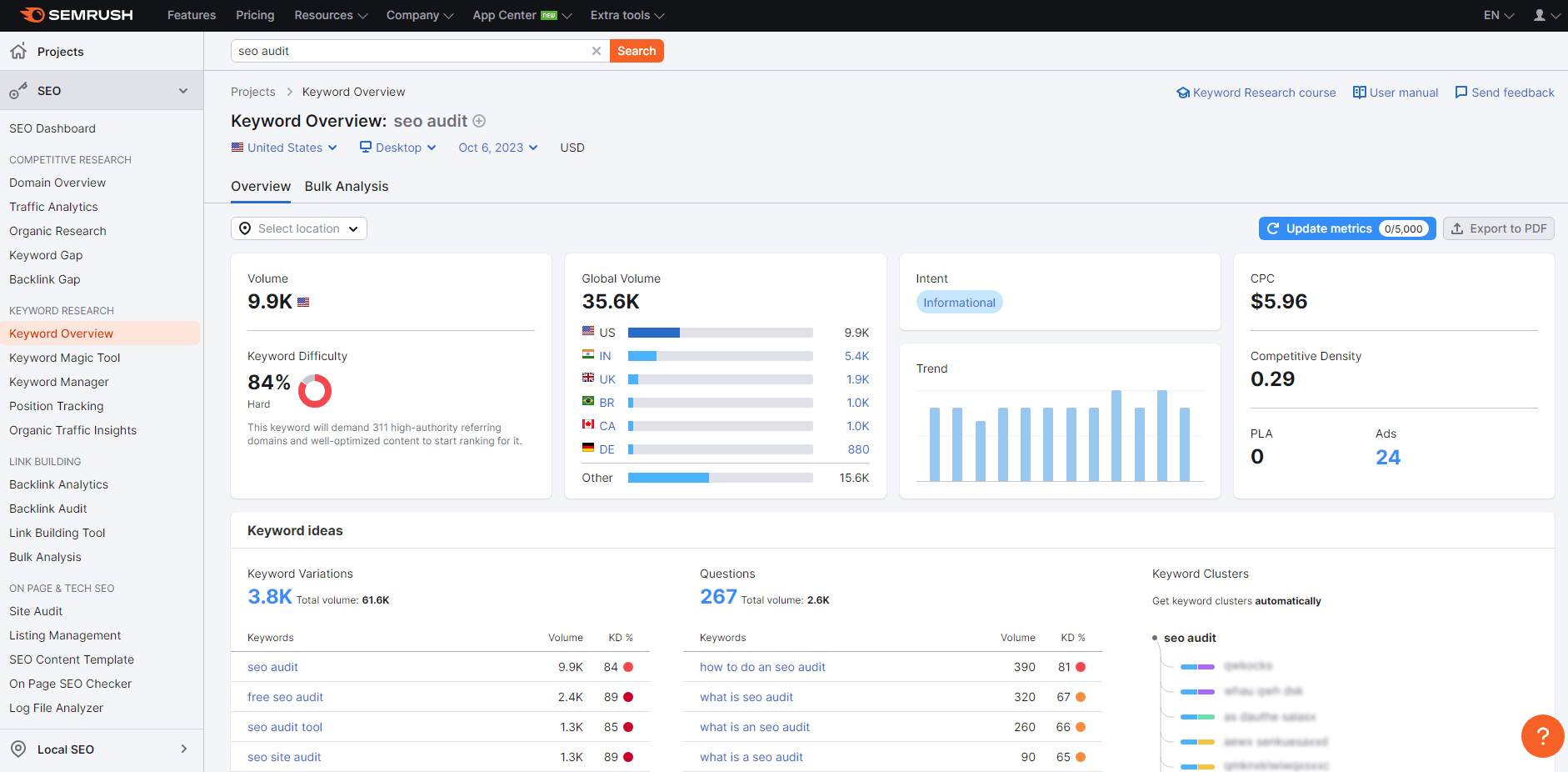Click the United States flag icon

pyautogui.click(x=237, y=147)
